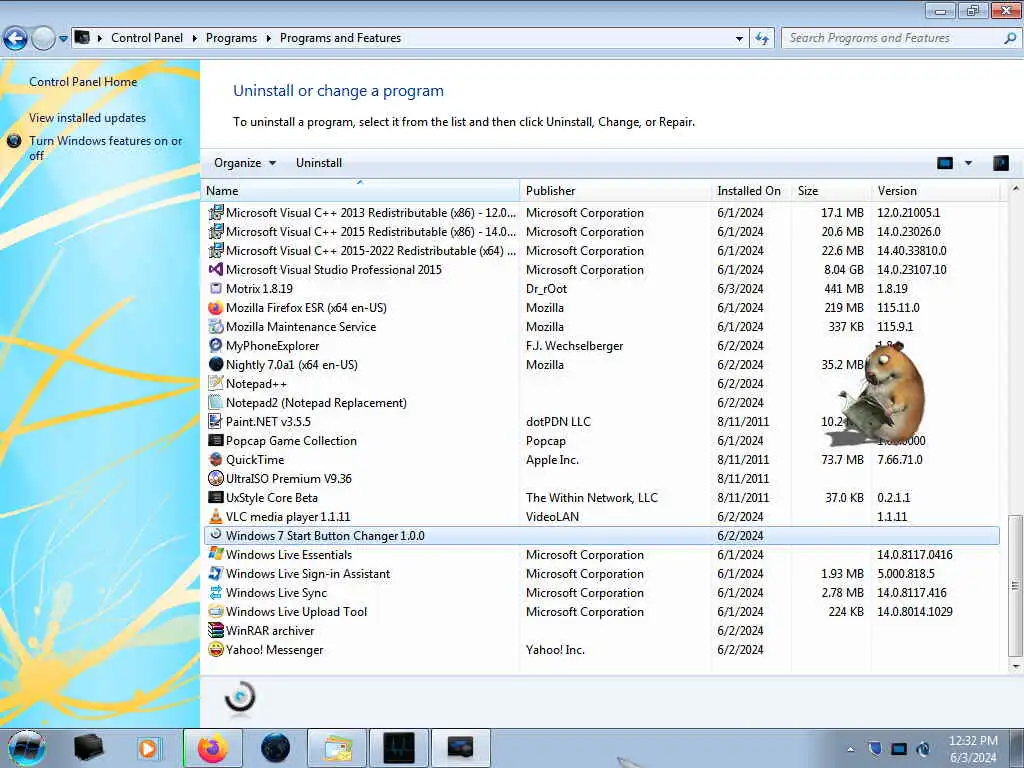This screenshot has width=1024, height=768.
Task: Click the 8.04 GB size cell
Action: pyautogui.click(x=844, y=270)
